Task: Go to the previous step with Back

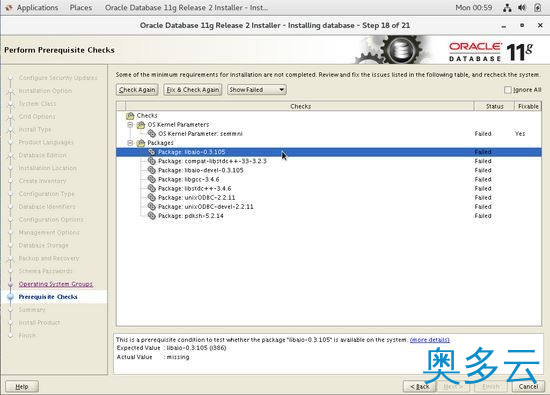Action: click(420, 387)
